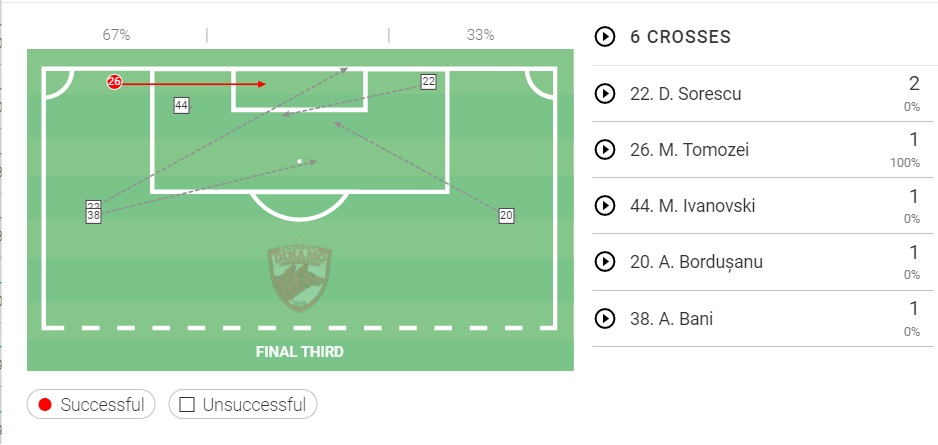Toggle the Unsuccessful crosses filter
938x445 pixels.
pyautogui.click(x=243, y=405)
